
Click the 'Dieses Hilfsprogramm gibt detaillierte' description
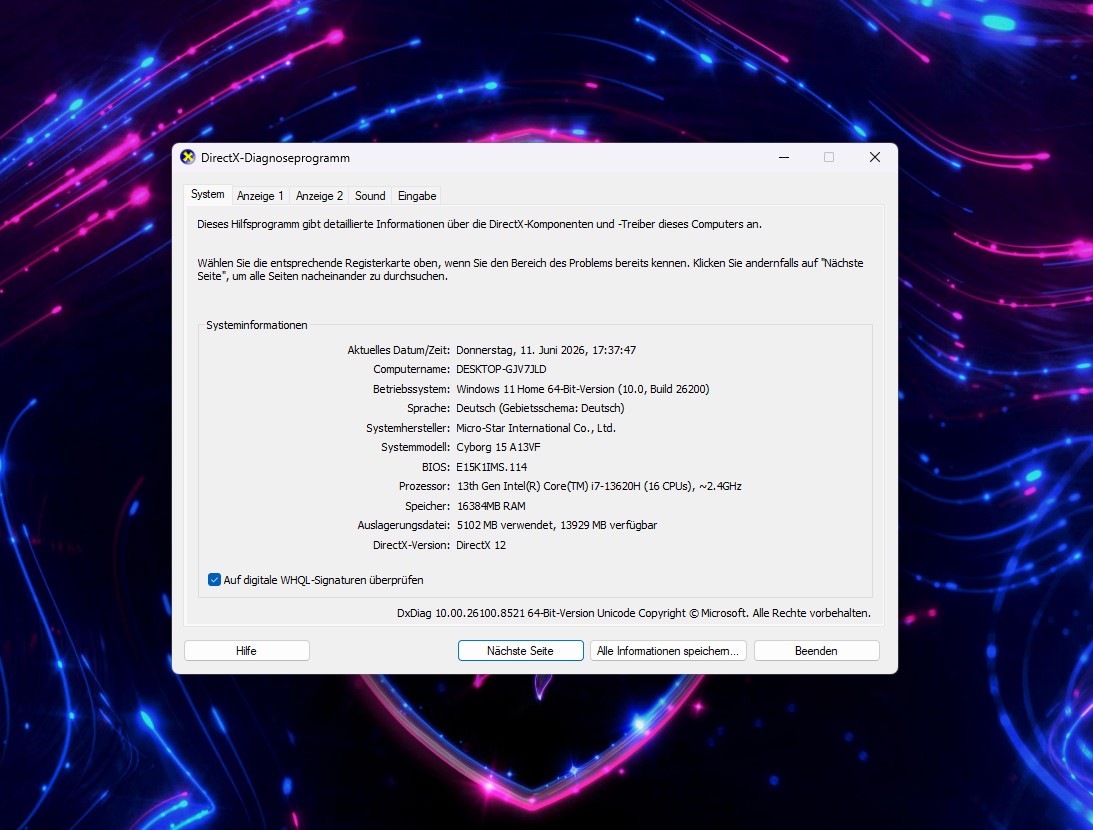pos(480,224)
